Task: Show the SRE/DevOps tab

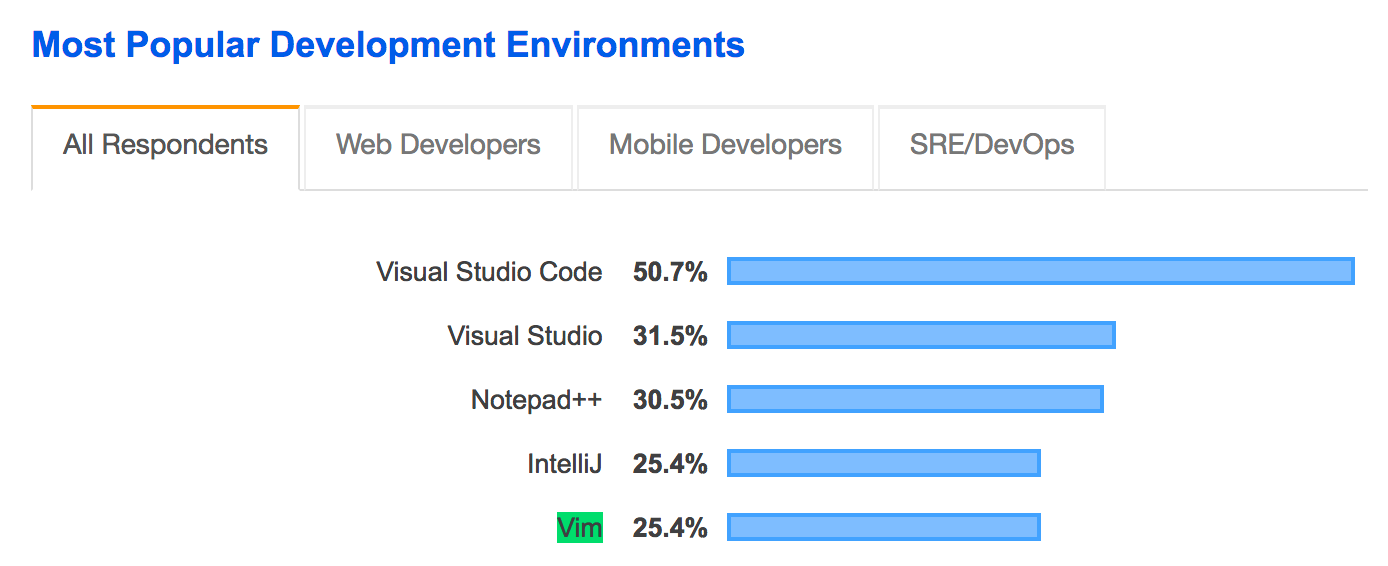Action: tap(992, 146)
